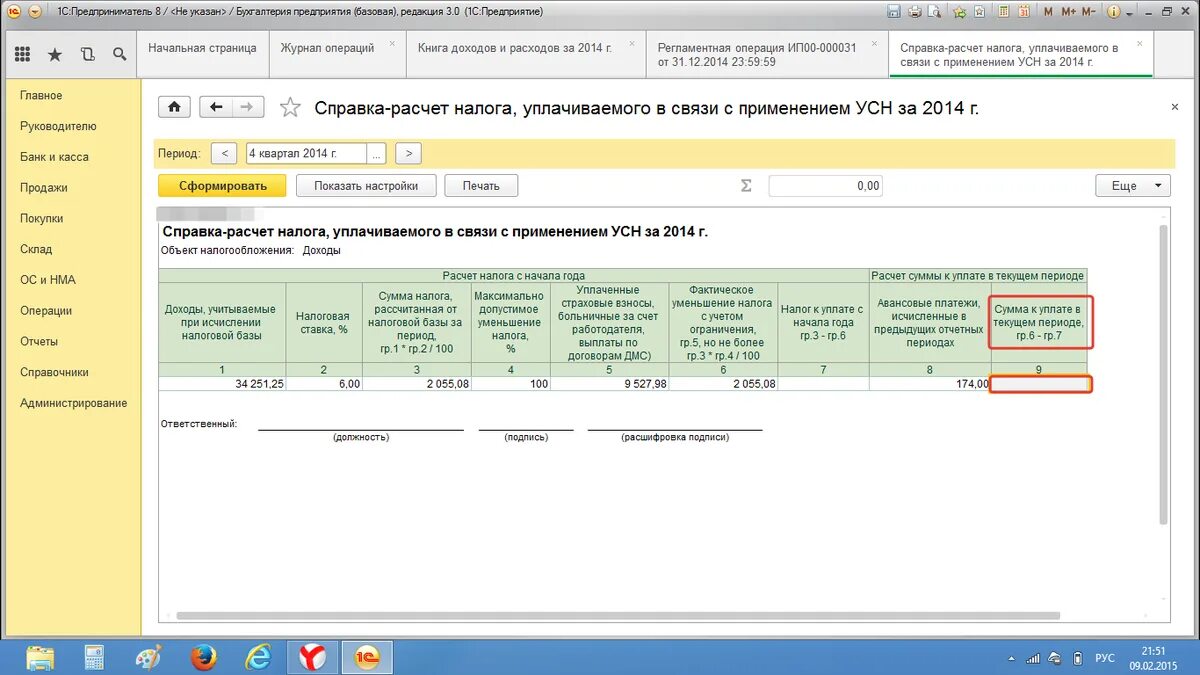The width and height of the screenshot is (1200, 675).
Task: Open Yandex browser from the taskbar
Action: click(313, 657)
